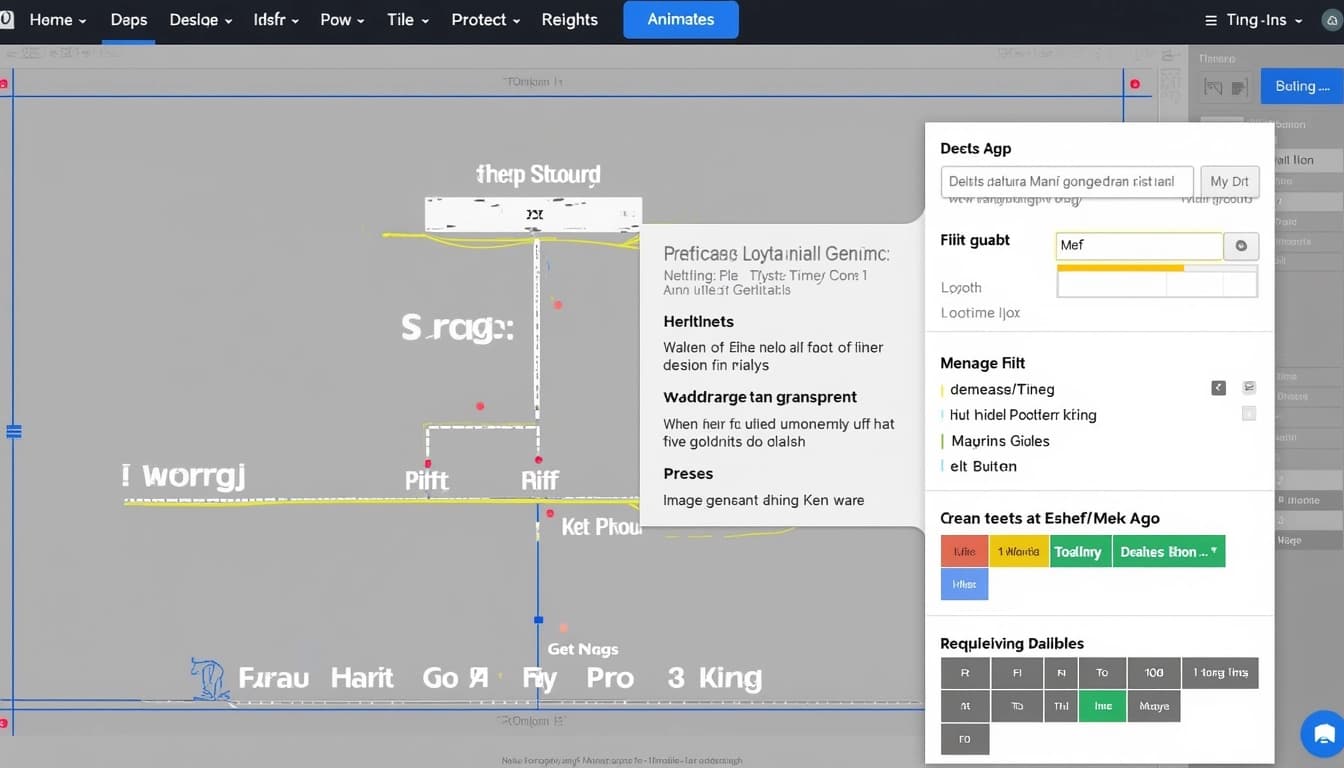1344x768 pixels.
Task: Click the list icon on demease/Tineg row
Action: pos(1249,388)
